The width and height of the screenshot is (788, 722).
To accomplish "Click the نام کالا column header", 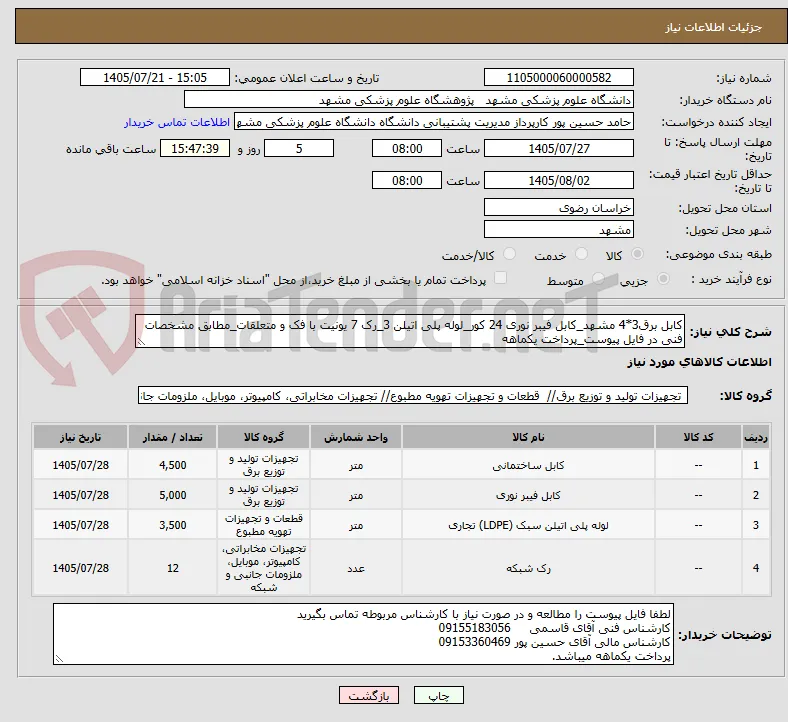I will pos(529,437).
